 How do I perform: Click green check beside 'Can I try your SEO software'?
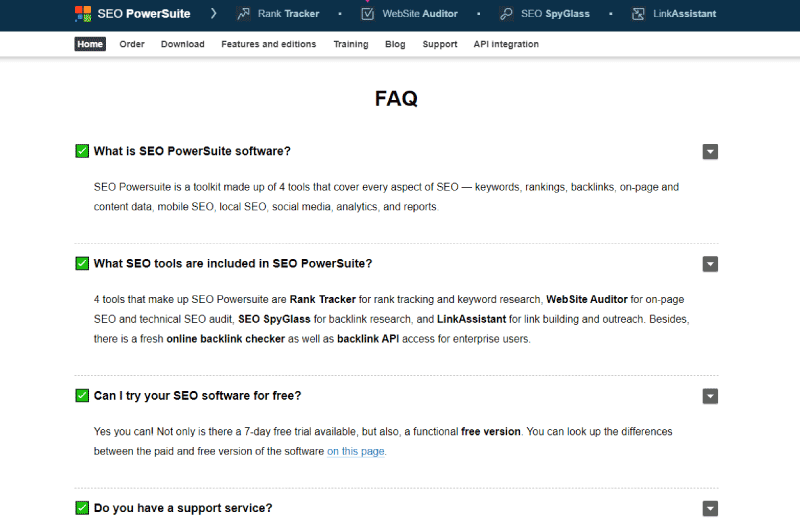[x=82, y=395]
